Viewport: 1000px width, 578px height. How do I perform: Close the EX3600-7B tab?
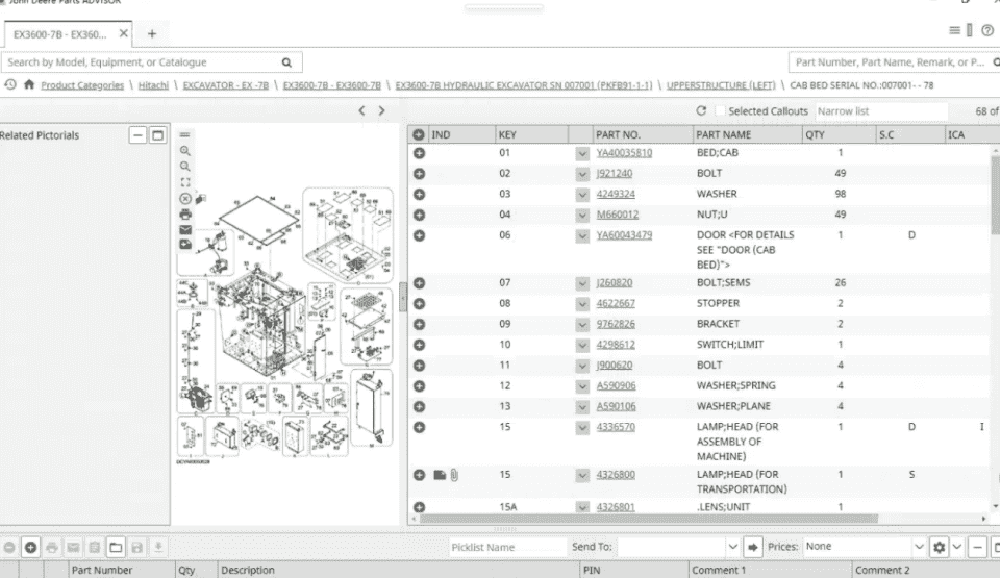124,33
